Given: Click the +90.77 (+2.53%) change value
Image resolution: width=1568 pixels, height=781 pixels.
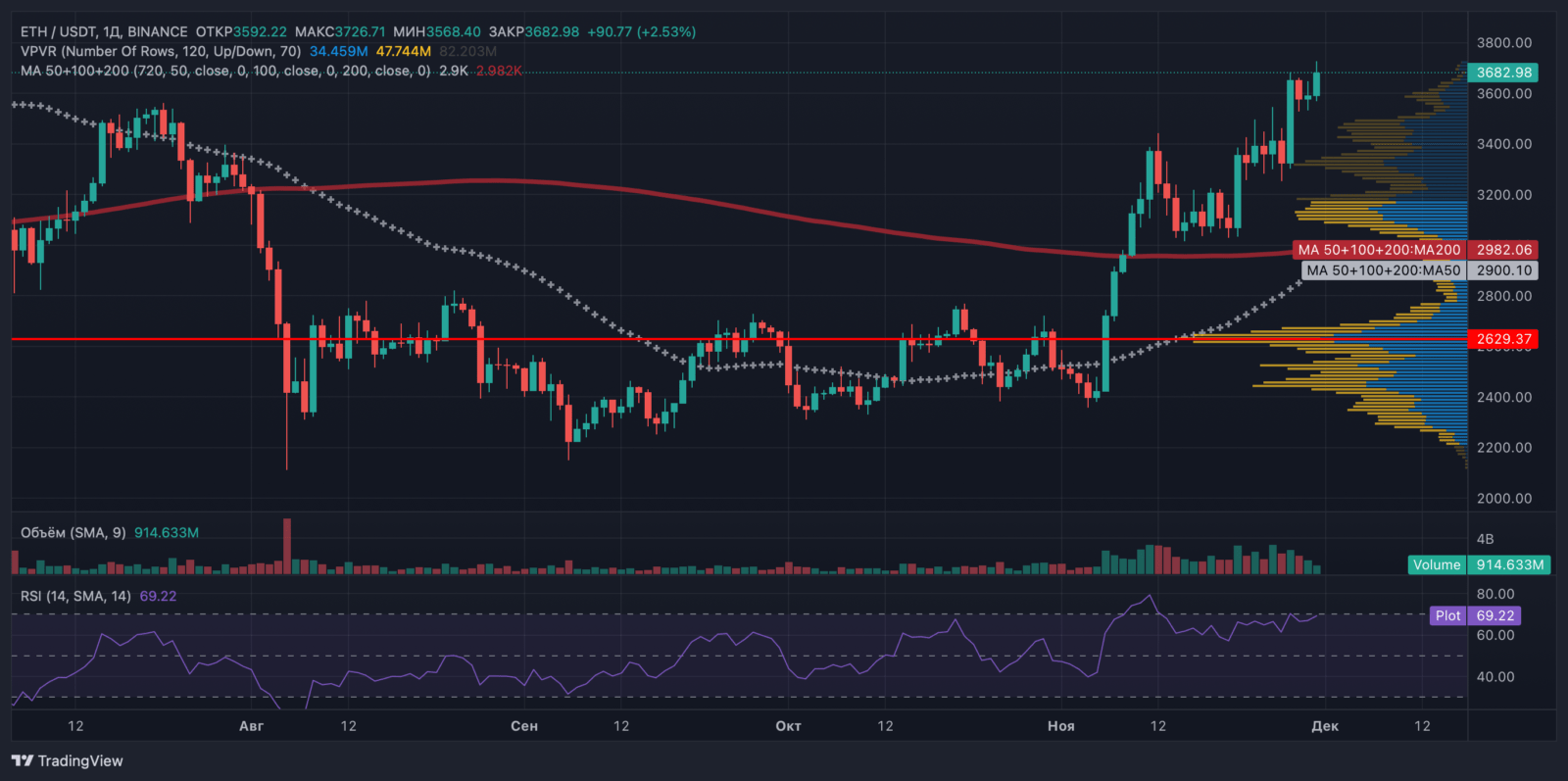Looking at the screenshot, I should pos(642,32).
